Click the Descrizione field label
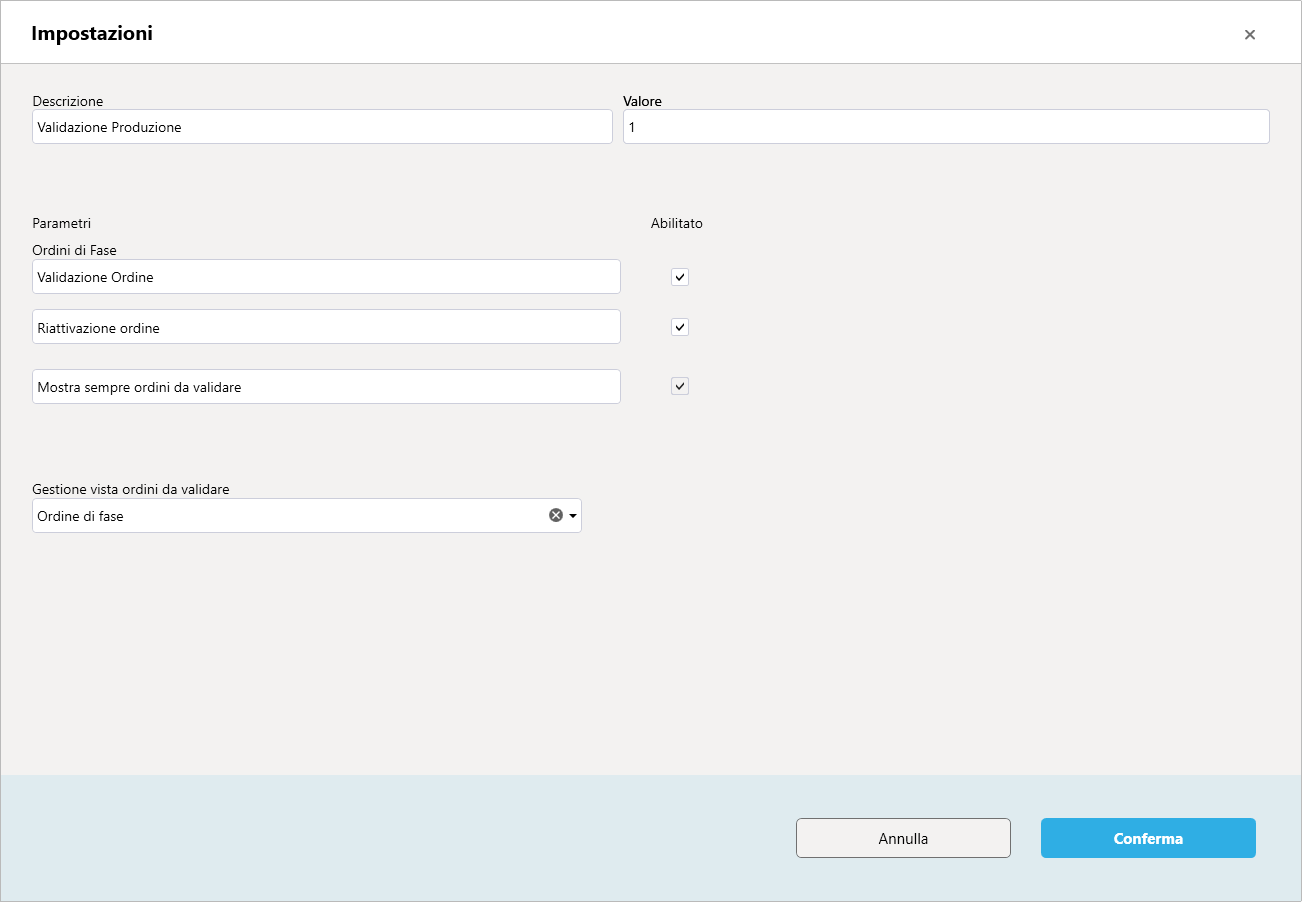The height and width of the screenshot is (902, 1302). click(x=68, y=101)
